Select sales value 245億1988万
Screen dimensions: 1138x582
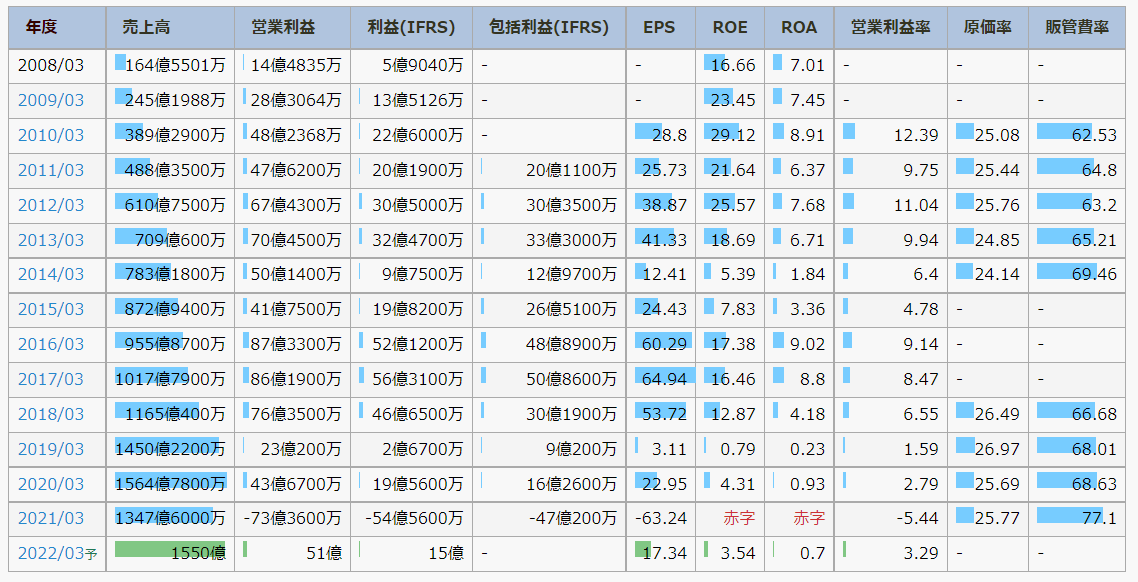point(175,100)
